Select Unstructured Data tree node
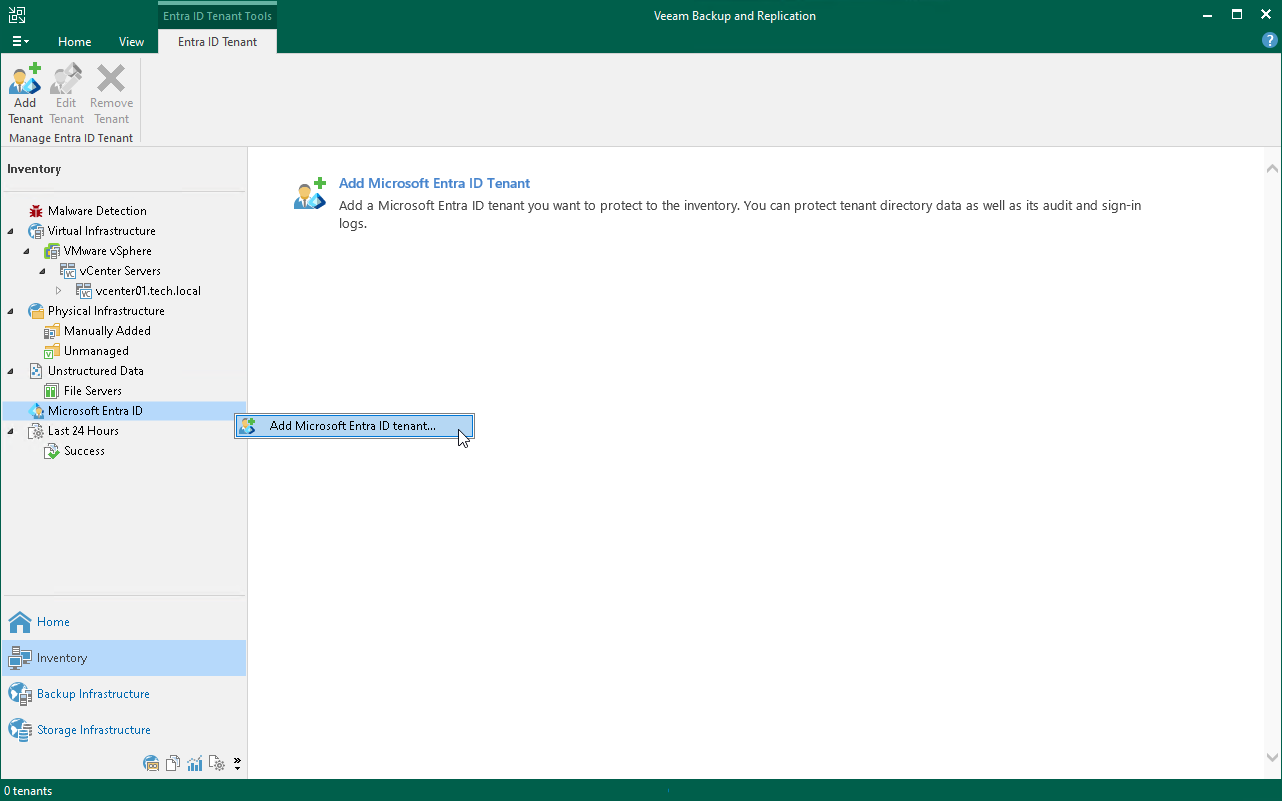 coord(96,371)
